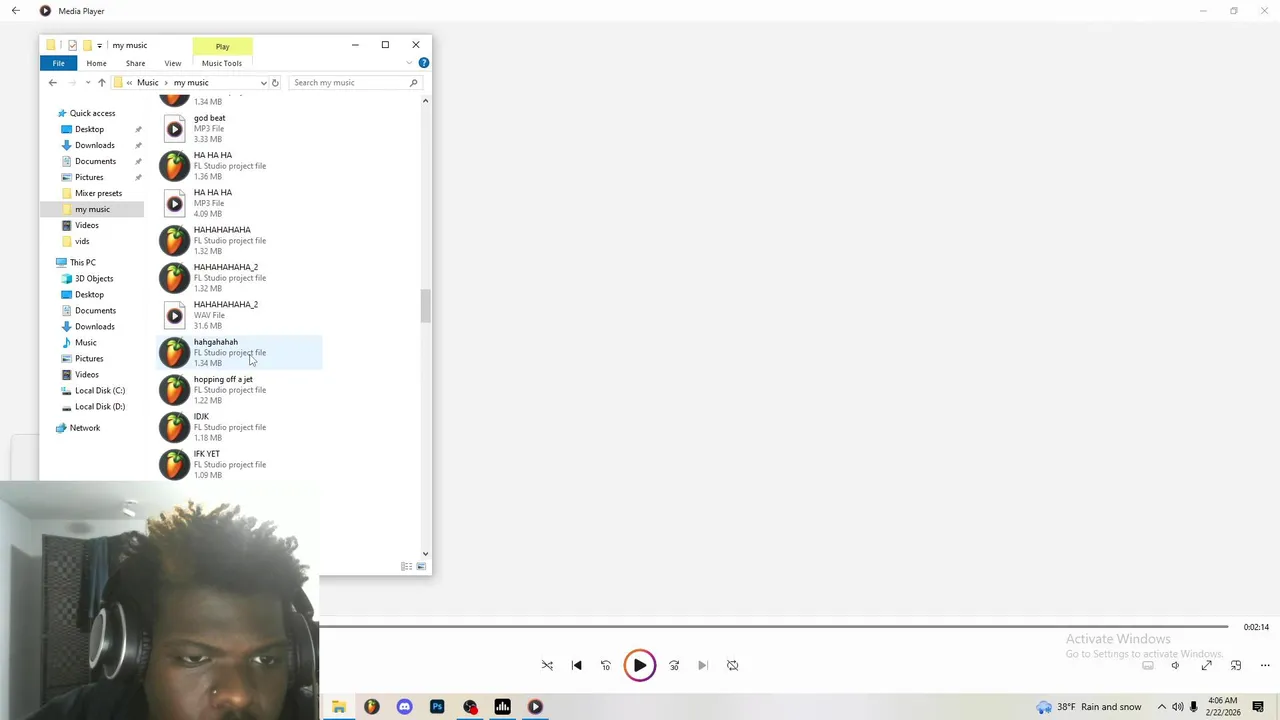Skip back 10 seconds
The height and width of the screenshot is (720, 1280).
[605, 665]
